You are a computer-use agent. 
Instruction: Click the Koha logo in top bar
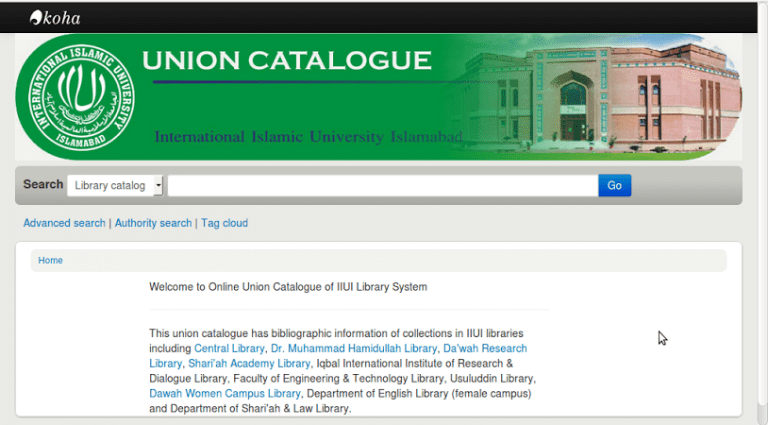[x=54, y=18]
